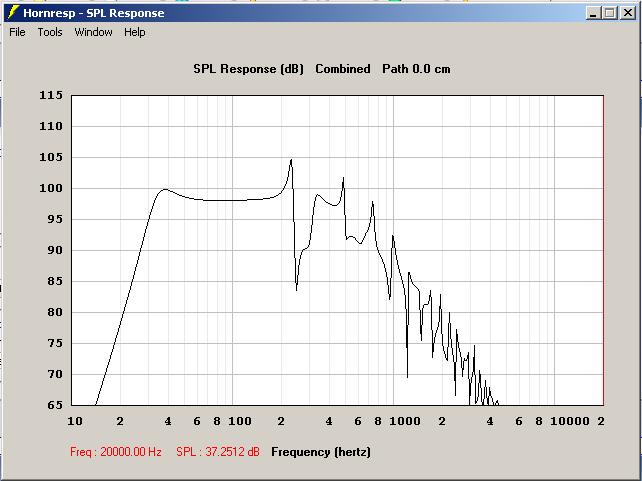Click the 100 dB y-axis label
The image size is (642, 481).
(x=51, y=188)
